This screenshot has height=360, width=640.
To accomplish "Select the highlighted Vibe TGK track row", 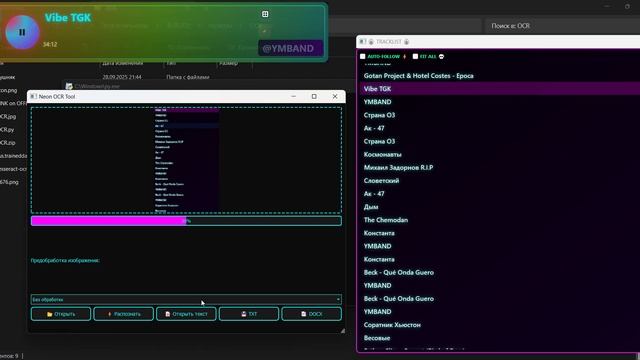I will point(500,89).
